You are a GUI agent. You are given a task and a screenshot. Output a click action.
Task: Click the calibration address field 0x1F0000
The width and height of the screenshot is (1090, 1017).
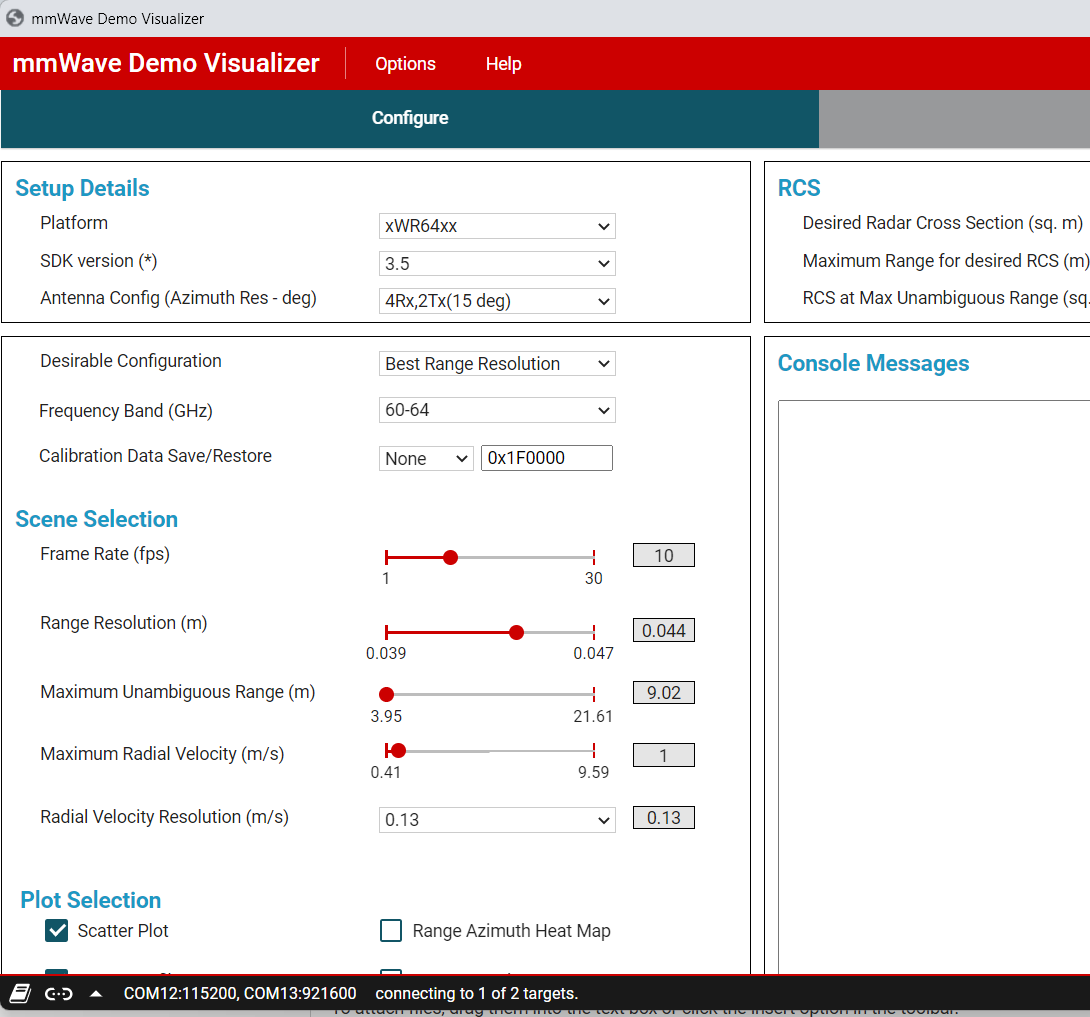click(546, 458)
